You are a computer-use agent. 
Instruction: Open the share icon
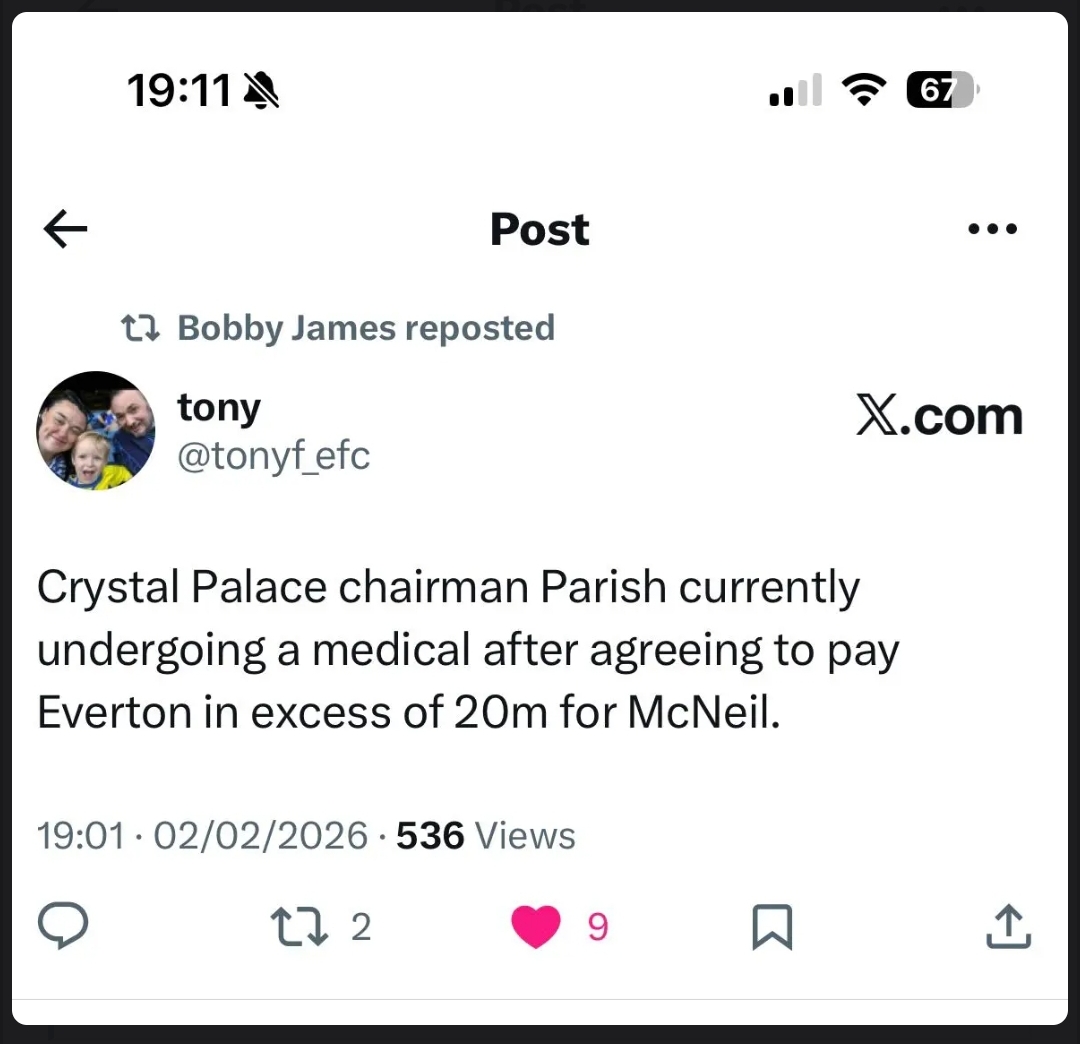(x=1008, y=927)
